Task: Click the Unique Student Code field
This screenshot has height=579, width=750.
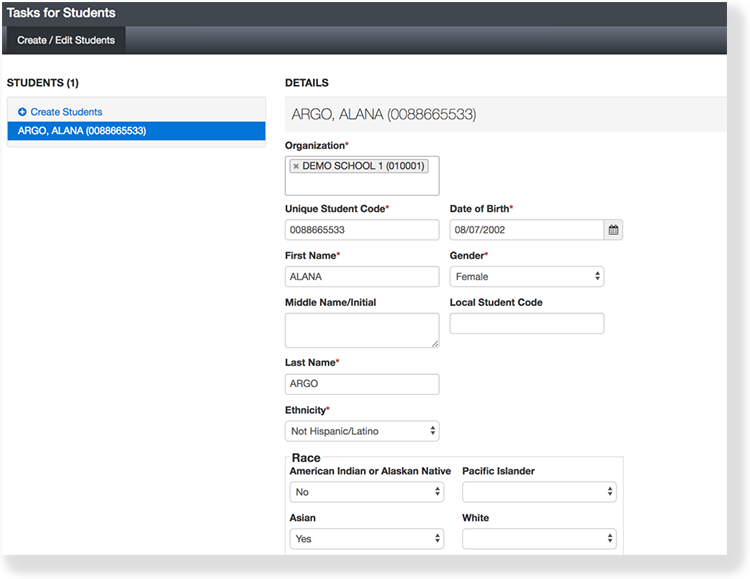Action: [362, 230]
